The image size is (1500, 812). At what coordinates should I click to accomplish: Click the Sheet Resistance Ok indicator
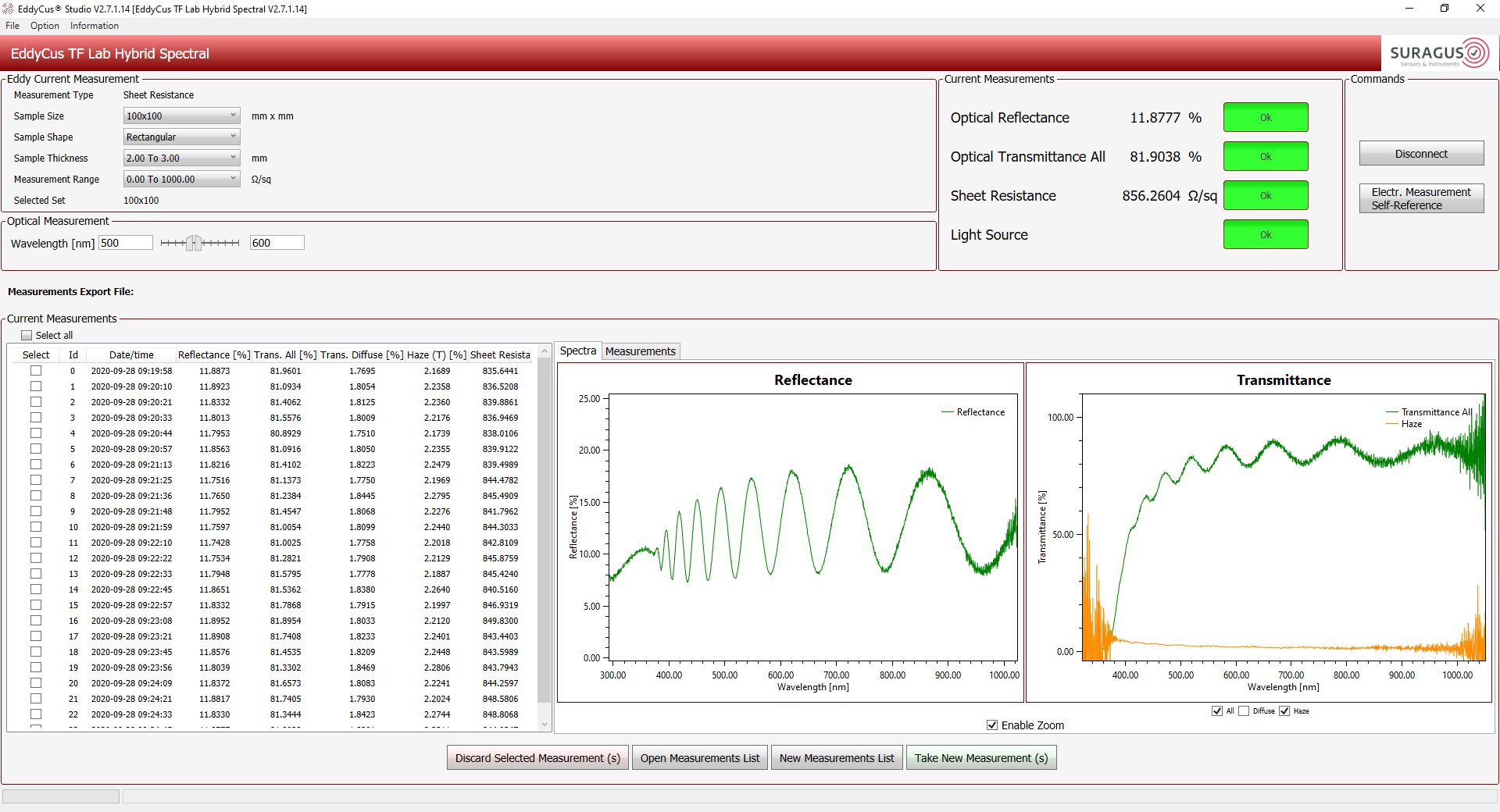click(x=1266, y=195)
